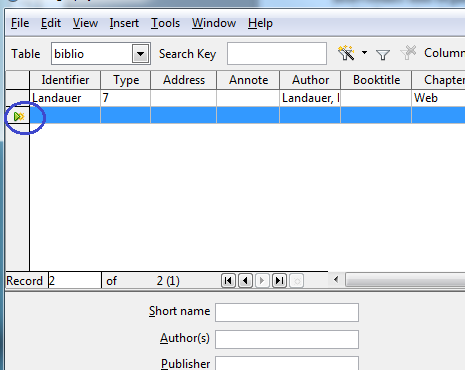The image size is (465, 370).
Task: Click the Record number field
Action: tap(75, 281)
